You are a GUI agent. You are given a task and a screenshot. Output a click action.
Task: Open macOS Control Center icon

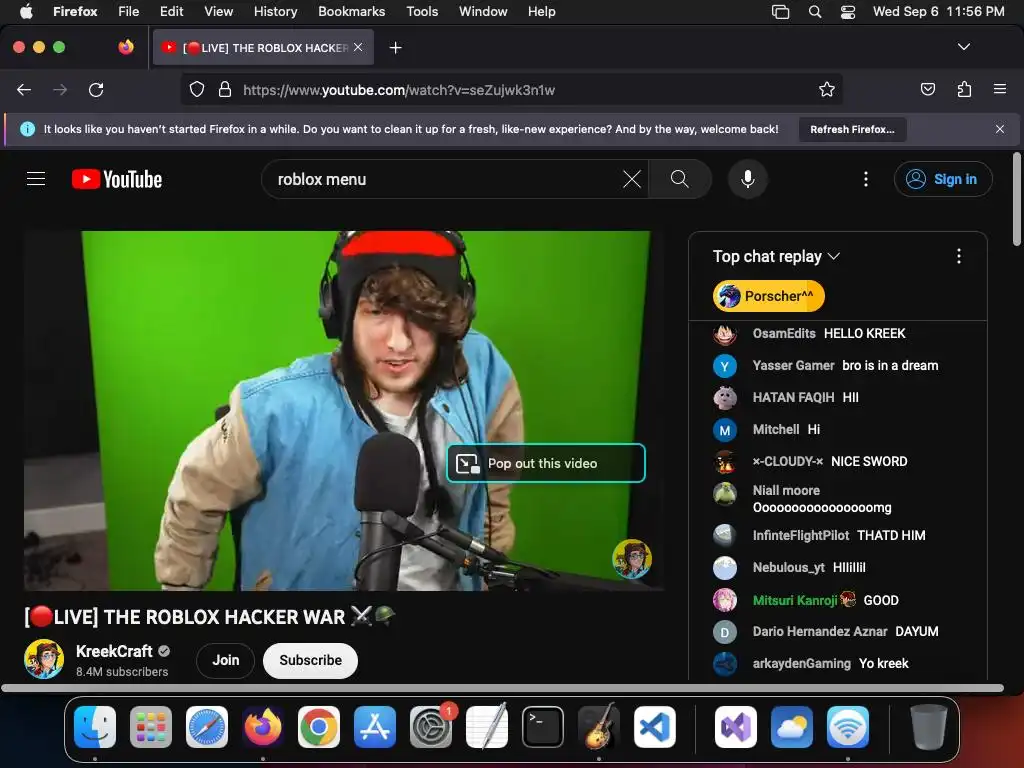[848, 12]
